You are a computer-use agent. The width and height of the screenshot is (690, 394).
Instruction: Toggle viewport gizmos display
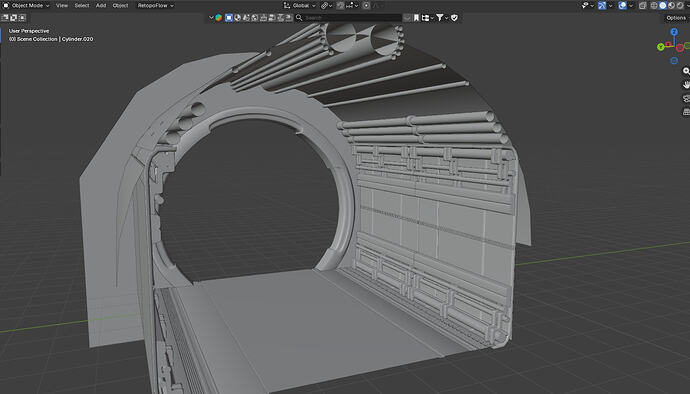click(x=602, y=6)
